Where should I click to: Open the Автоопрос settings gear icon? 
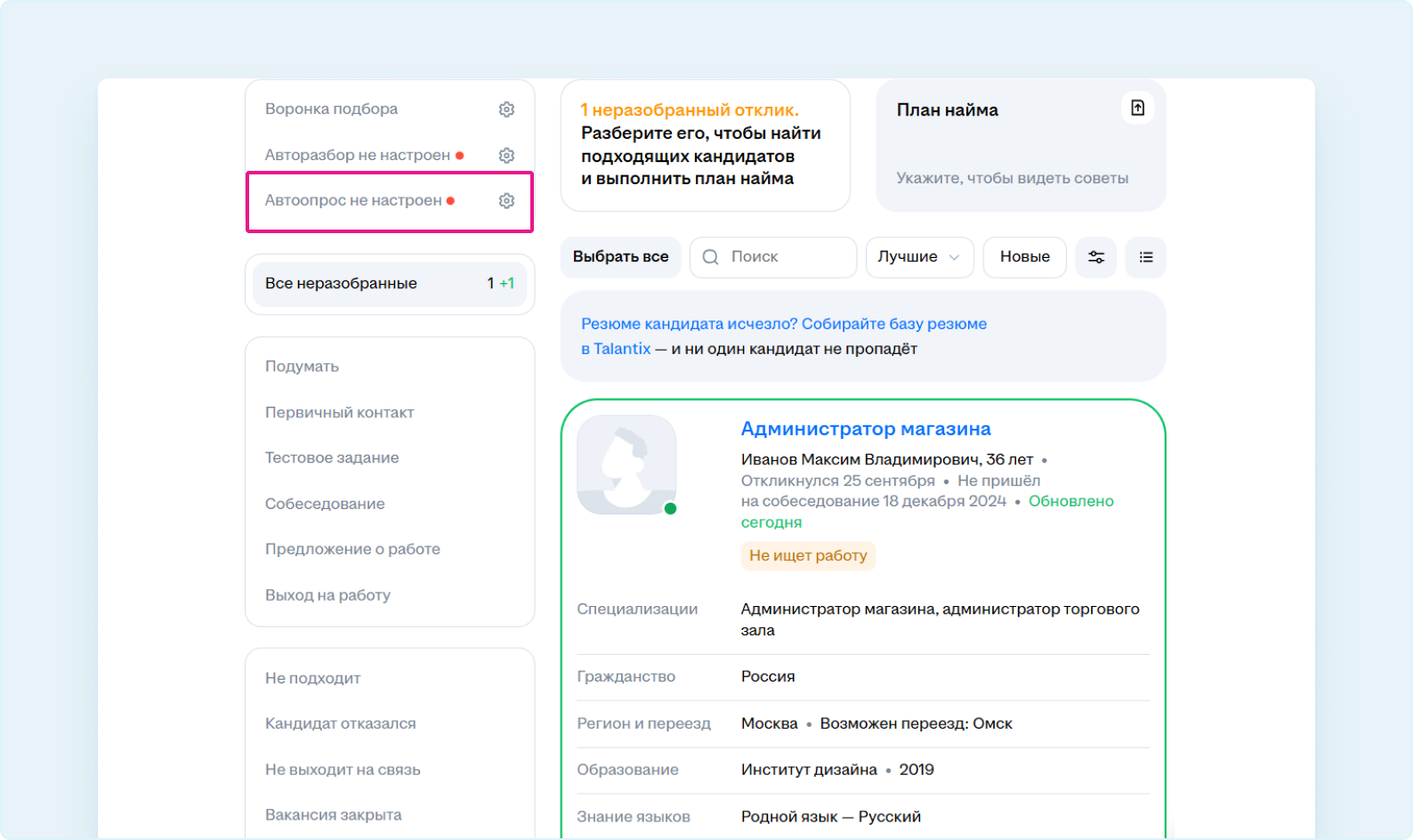[x=506, y=201]
